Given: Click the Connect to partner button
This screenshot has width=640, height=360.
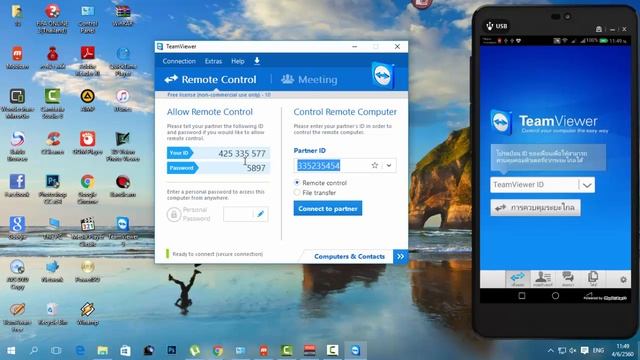Looking at the screenshot, I should coord(328,208).
